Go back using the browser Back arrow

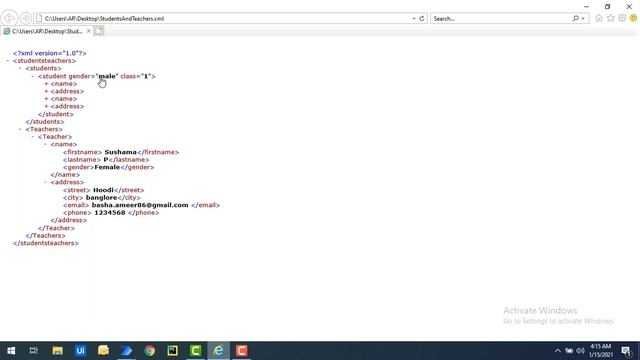(9, 18)
